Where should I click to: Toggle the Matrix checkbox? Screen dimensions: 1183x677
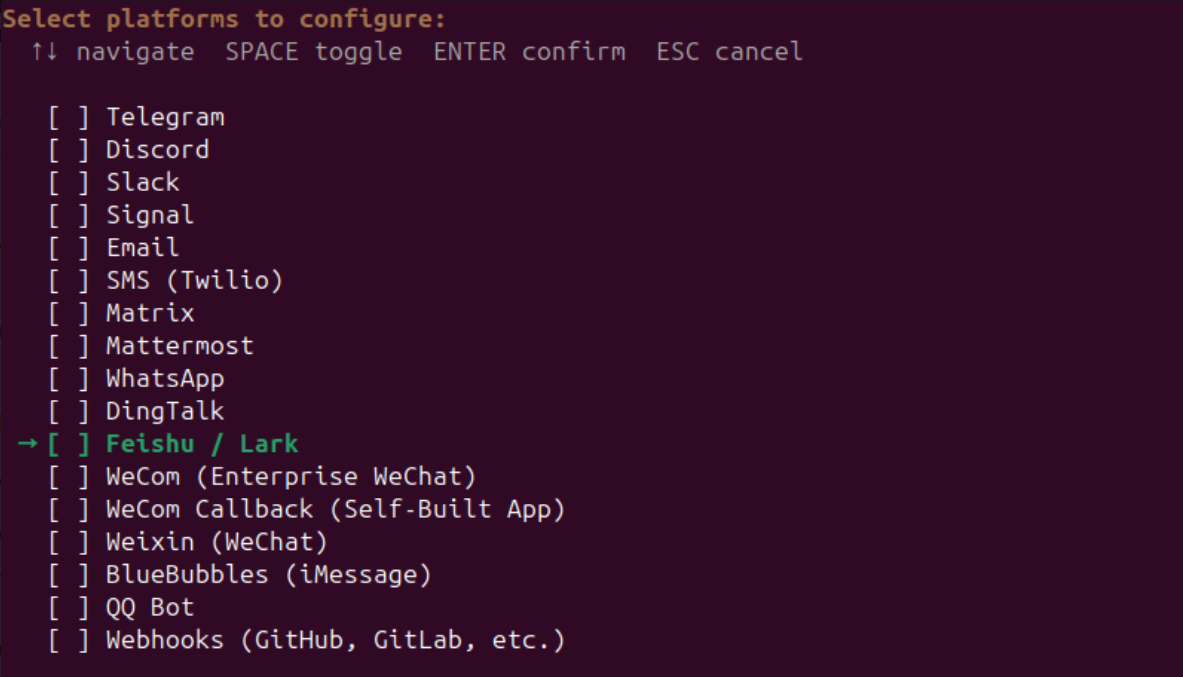[x=69, y=314]
